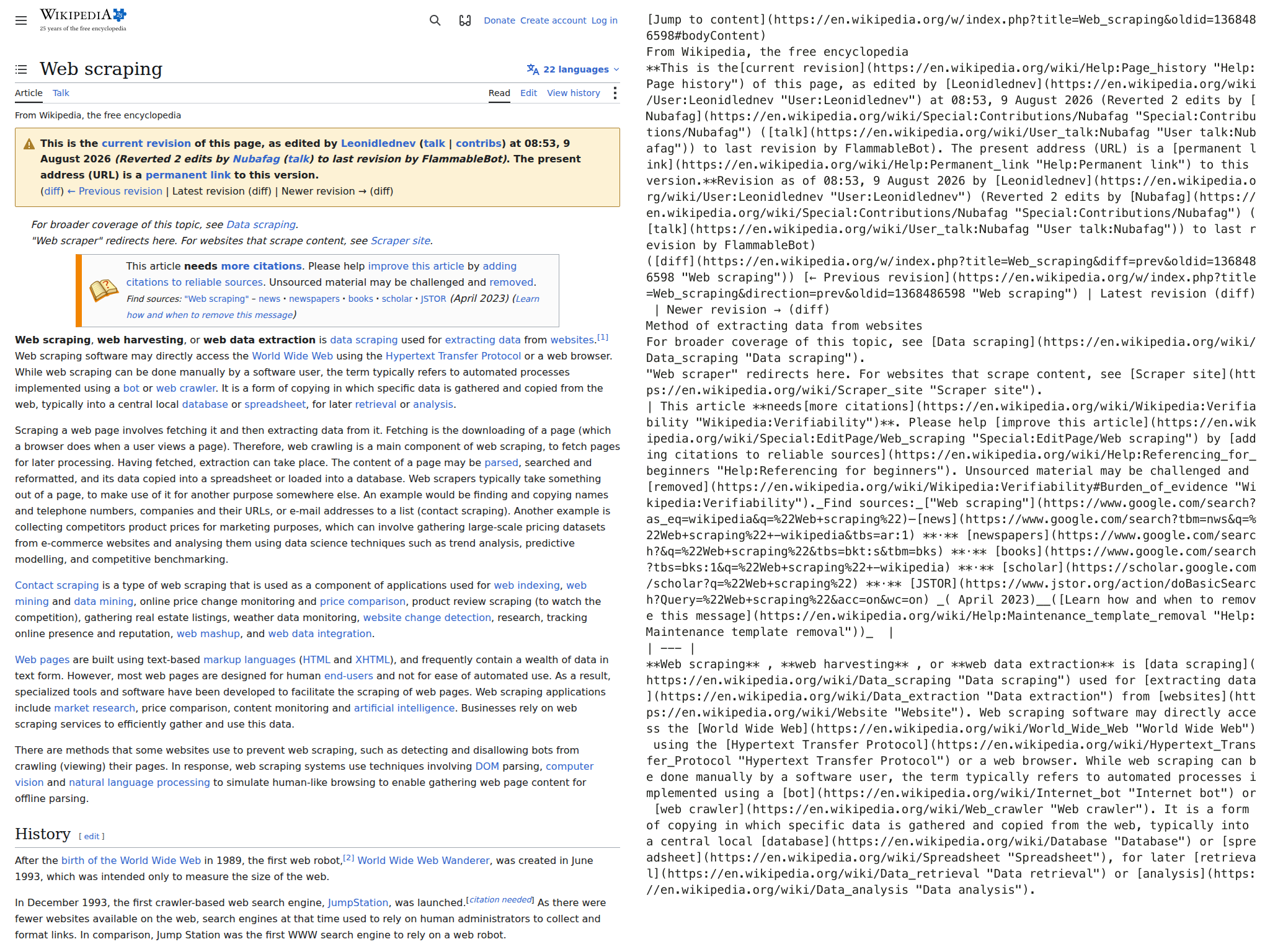The height and width of the screenshot is (952, 1270).
Task: Click the DOM link
Action: [487, 766]
